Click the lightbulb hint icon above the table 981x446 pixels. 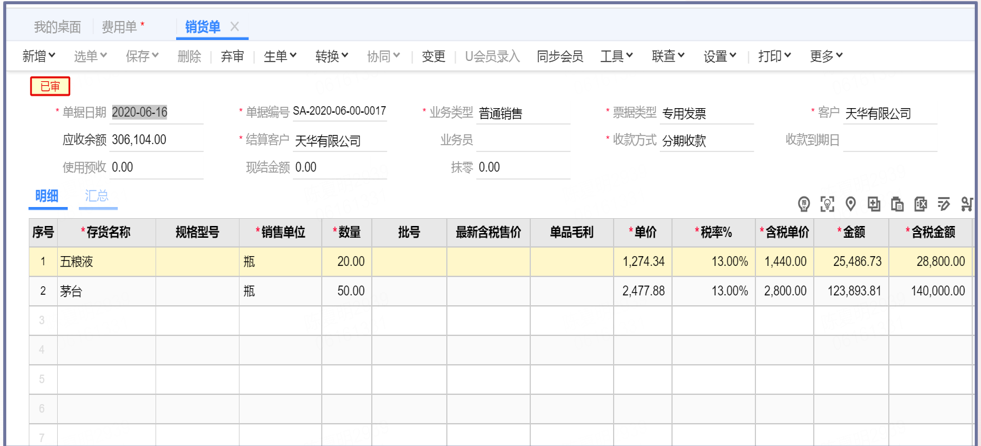(x=804, y=204)
